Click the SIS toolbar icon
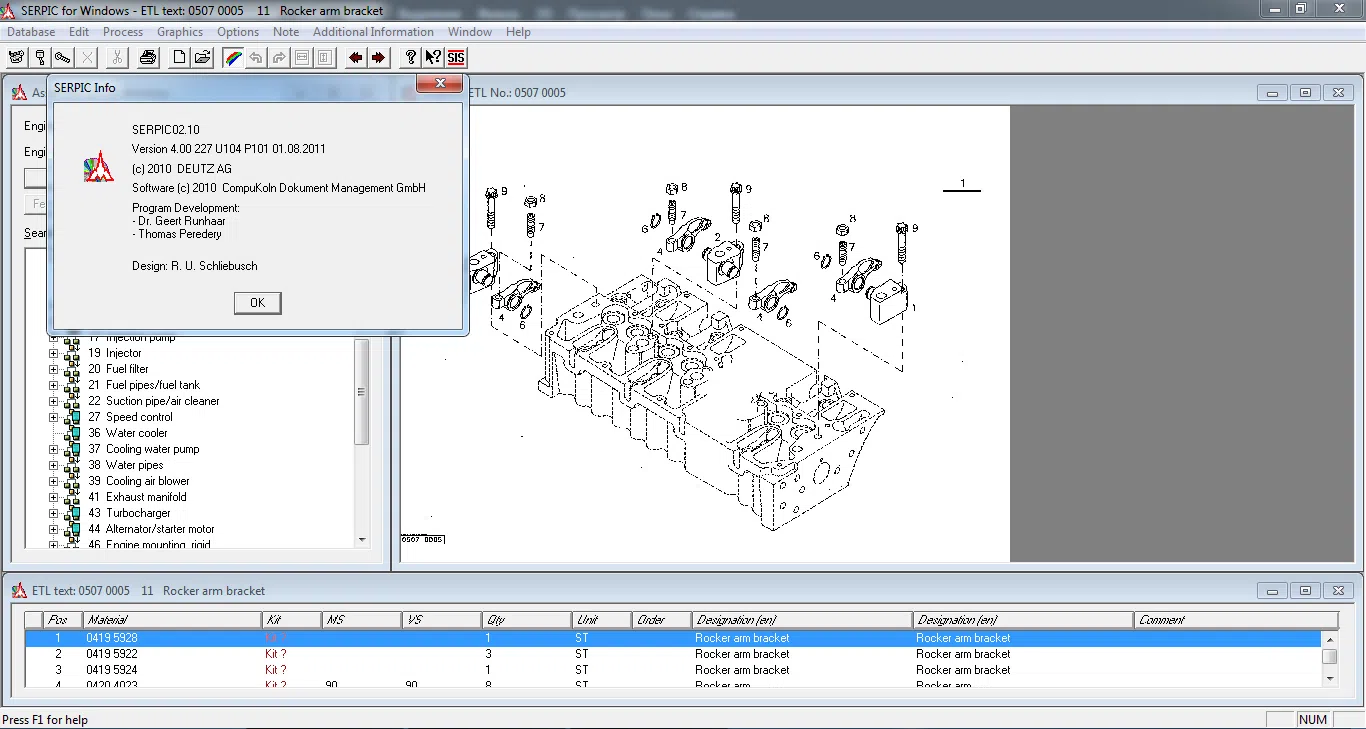 [456, 57]
